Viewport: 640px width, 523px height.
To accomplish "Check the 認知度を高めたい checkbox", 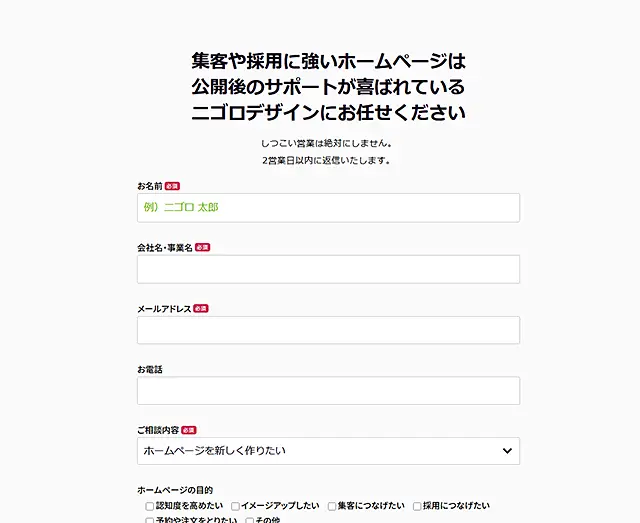I will coord(149,506).
